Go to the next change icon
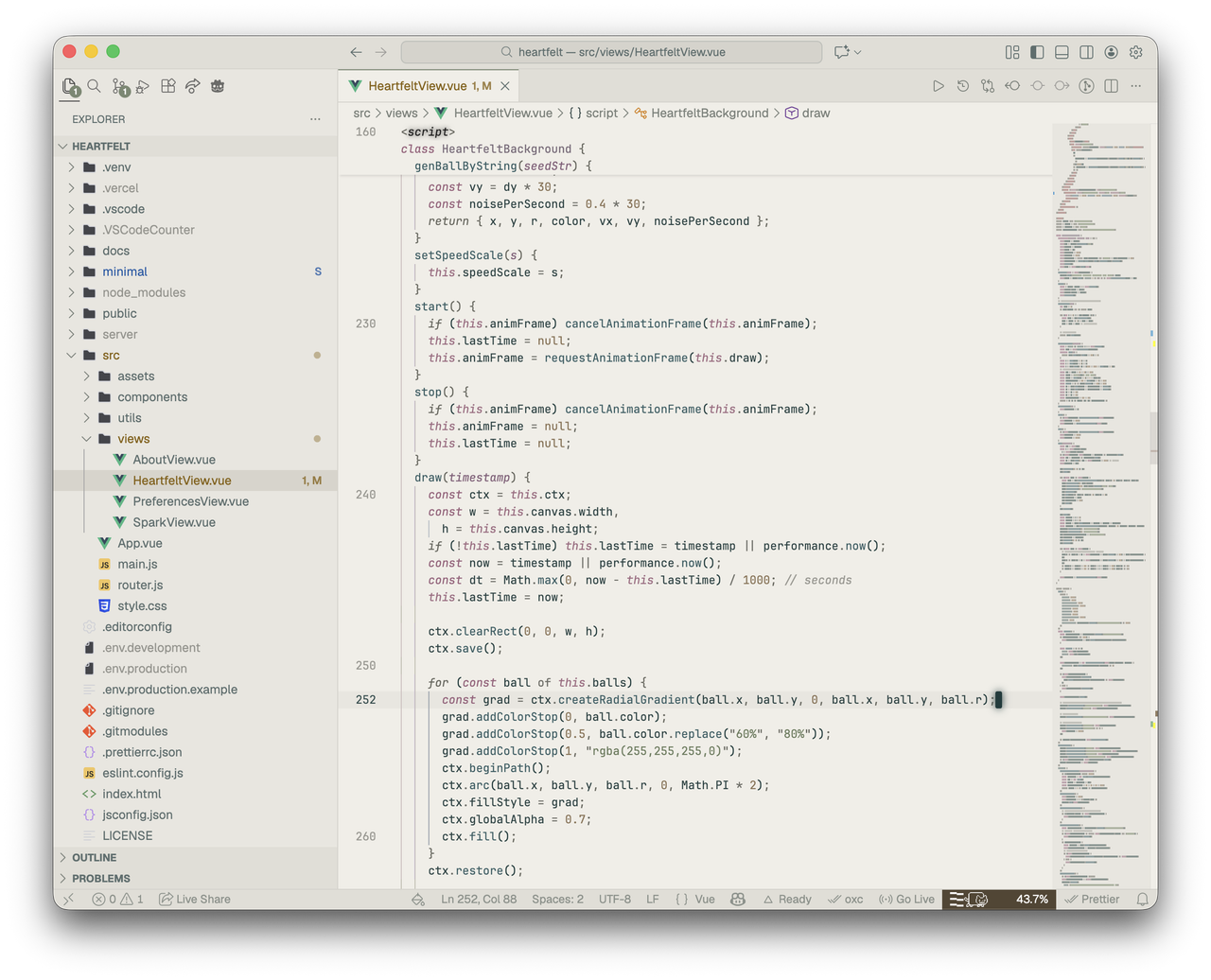 [x=1062, y=86]
